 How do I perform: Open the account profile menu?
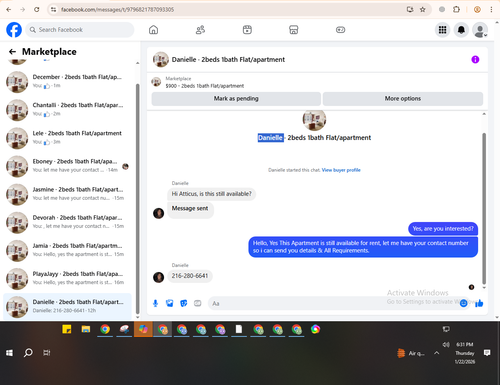(480, 30)
